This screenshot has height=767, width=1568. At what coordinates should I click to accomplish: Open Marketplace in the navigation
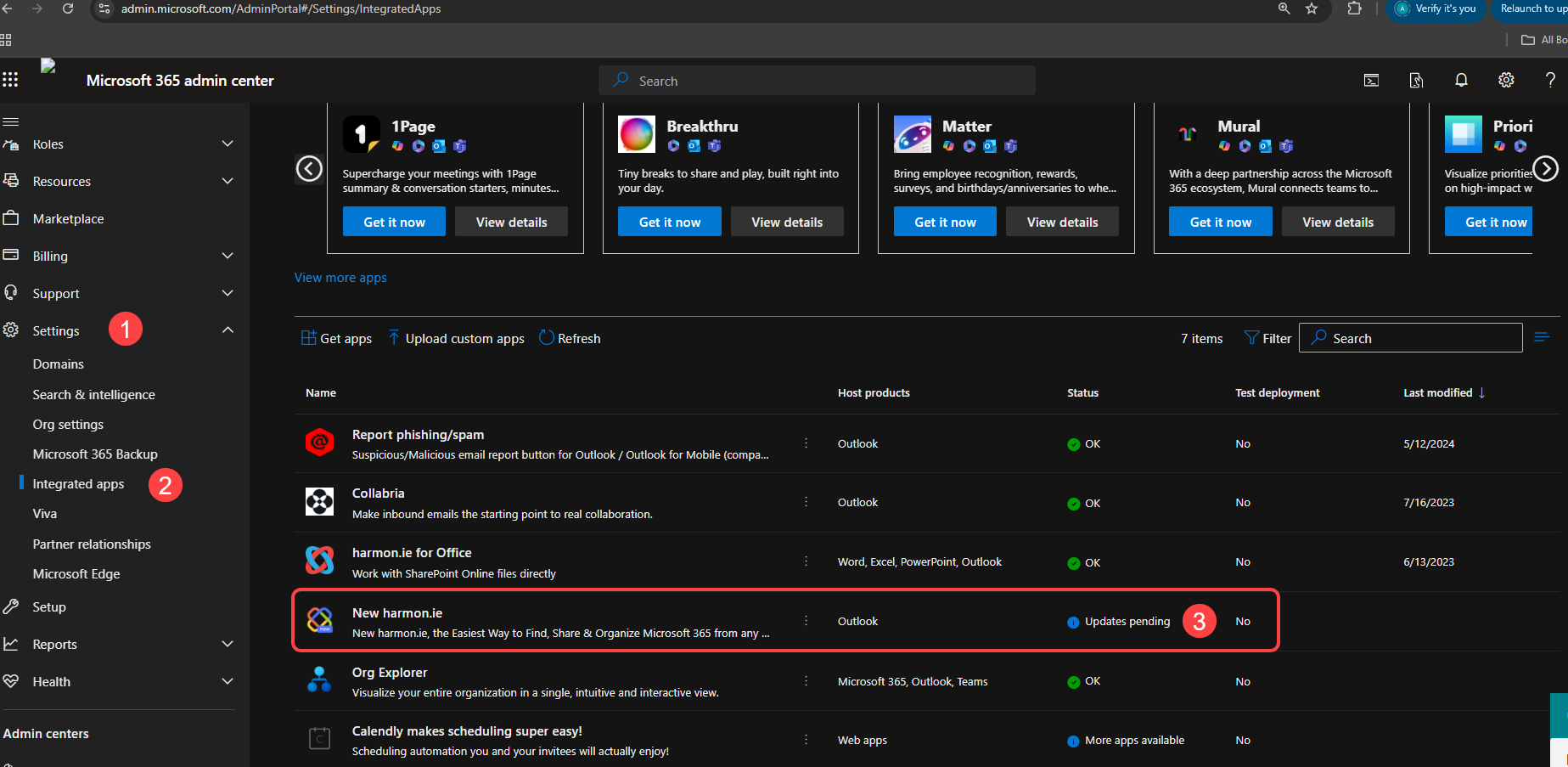point(68,218)
